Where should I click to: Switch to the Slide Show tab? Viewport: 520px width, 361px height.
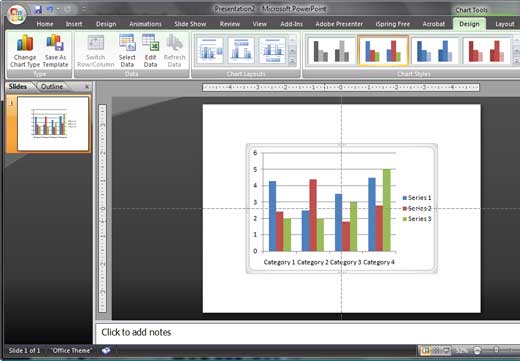(190, 24)
